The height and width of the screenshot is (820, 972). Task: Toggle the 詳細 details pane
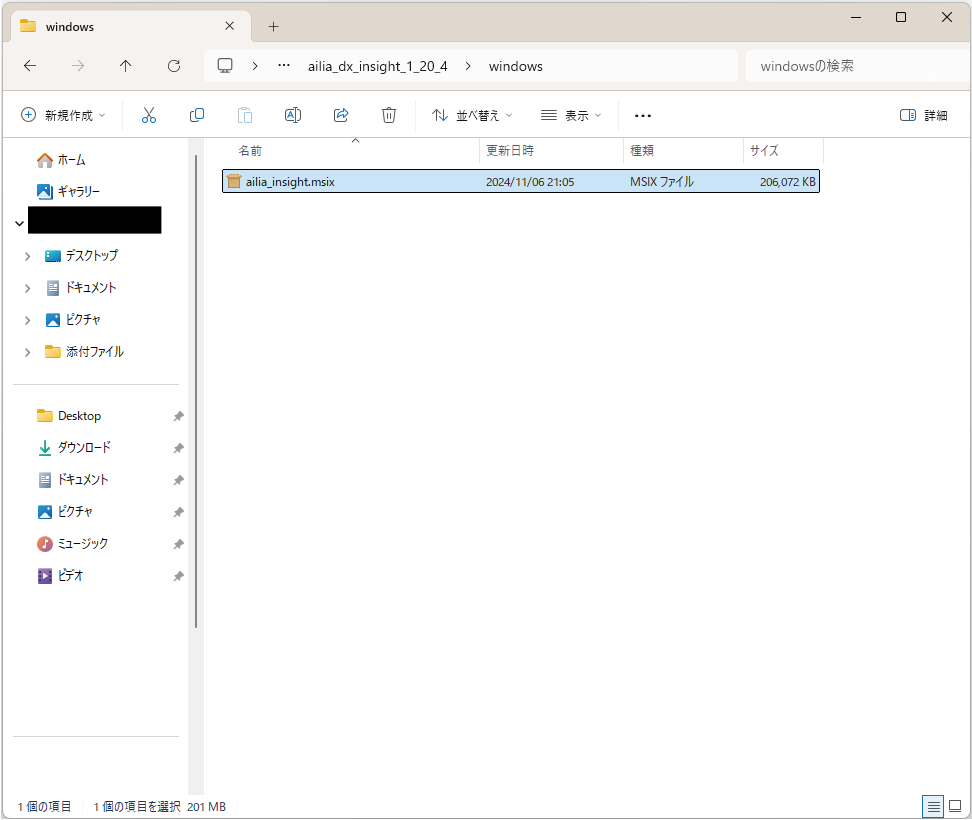(x=923, y=115)
